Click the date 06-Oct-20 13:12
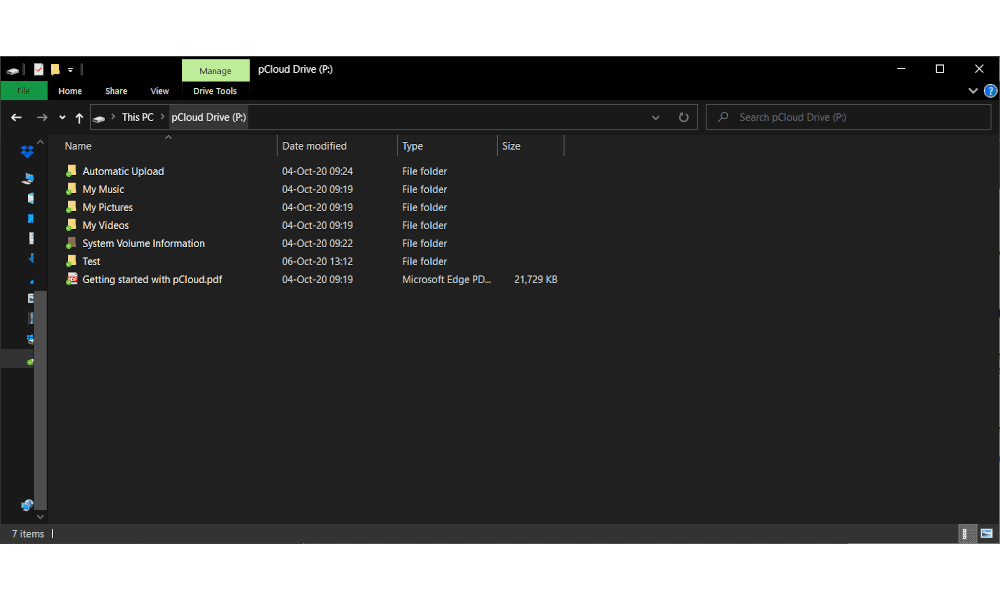1000x600 pixels. 318,261
